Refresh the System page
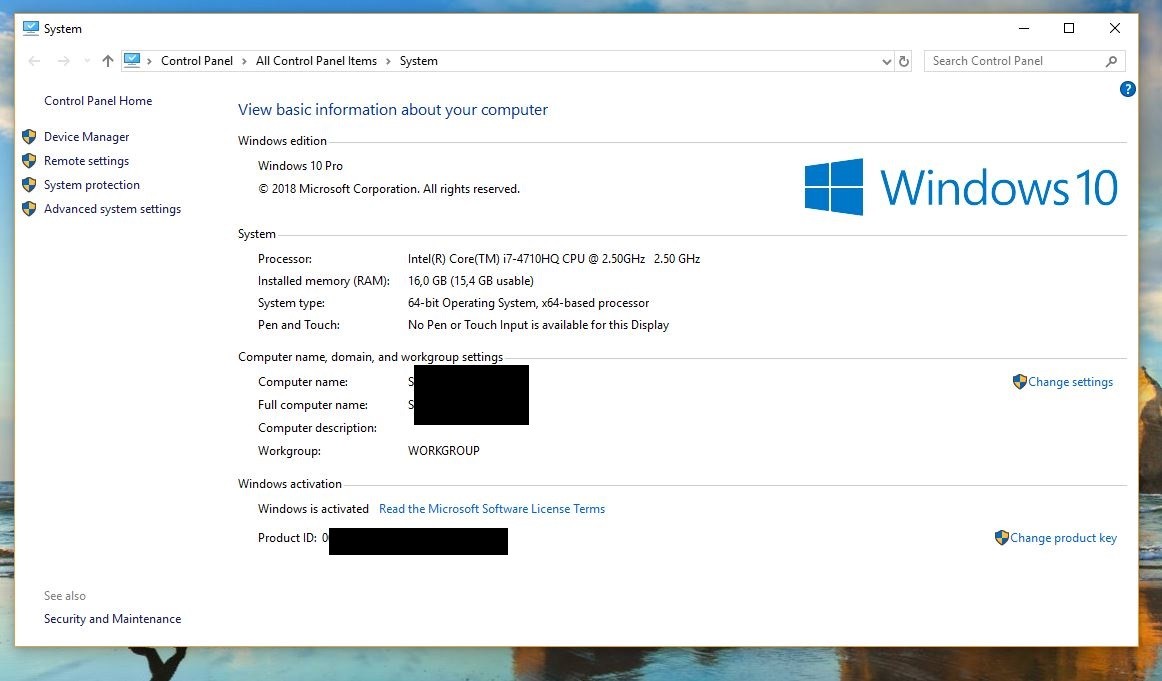 click(x=904, y=62)
